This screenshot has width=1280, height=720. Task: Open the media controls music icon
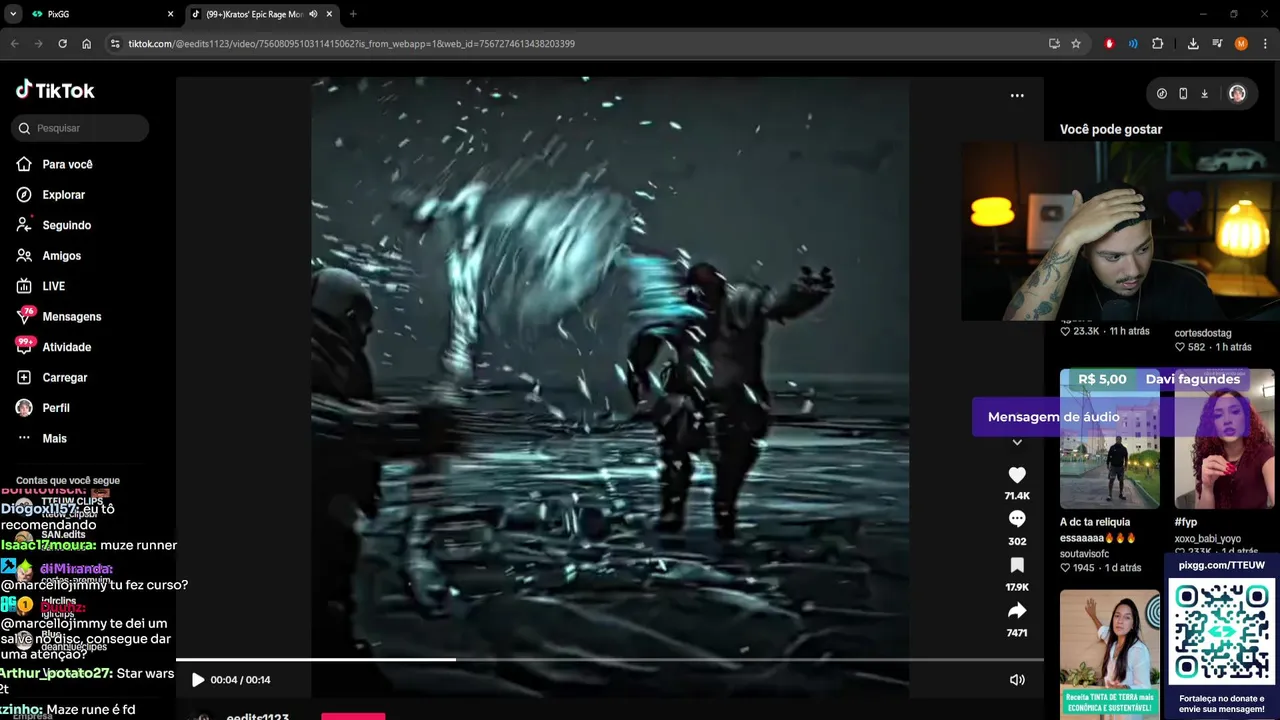[1217, 44]
